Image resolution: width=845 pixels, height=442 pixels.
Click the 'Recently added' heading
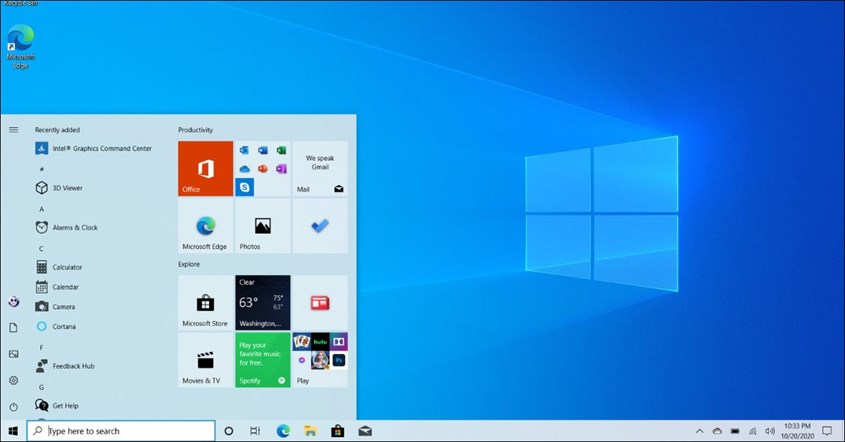pyautogui.click(x=57, y=130)
